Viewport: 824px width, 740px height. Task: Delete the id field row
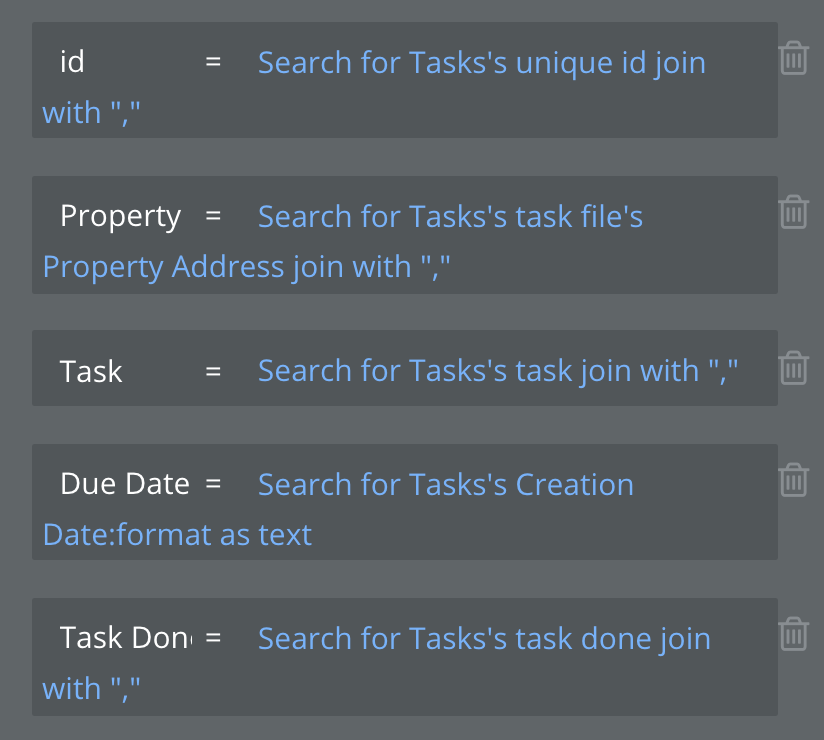point(794,58)
